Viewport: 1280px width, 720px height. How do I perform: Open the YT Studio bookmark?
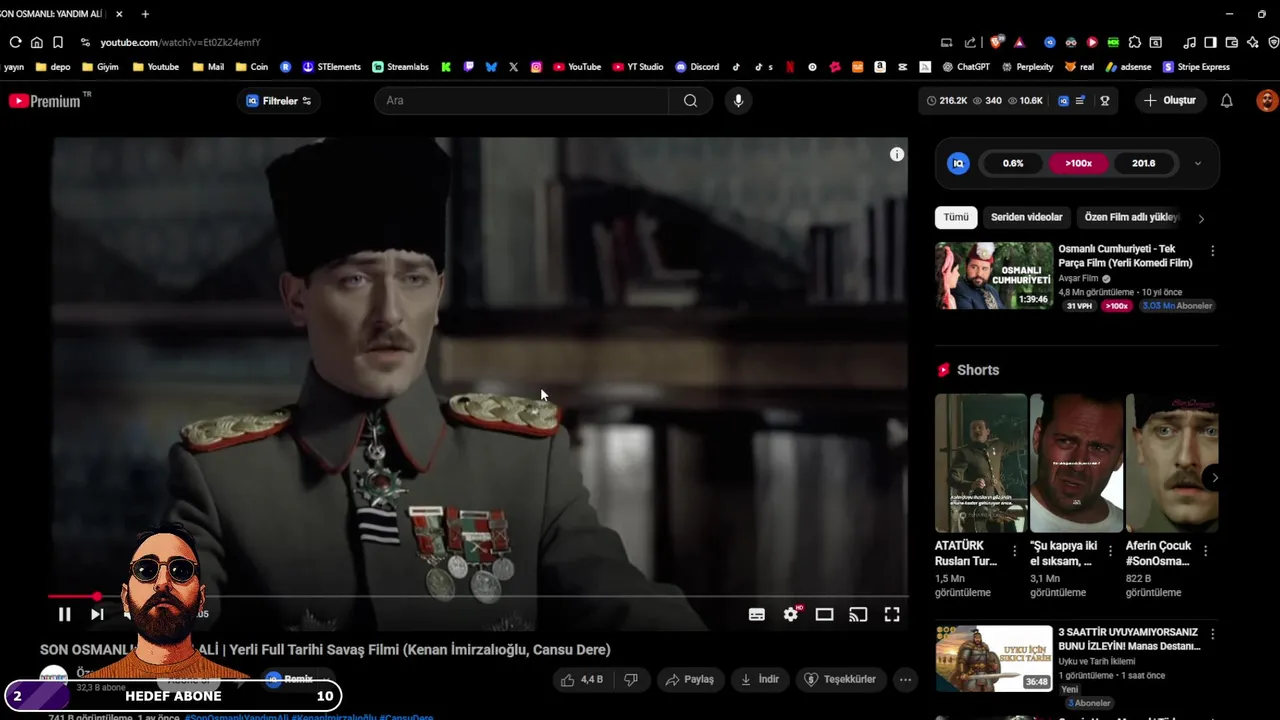[x=638, y=67]
